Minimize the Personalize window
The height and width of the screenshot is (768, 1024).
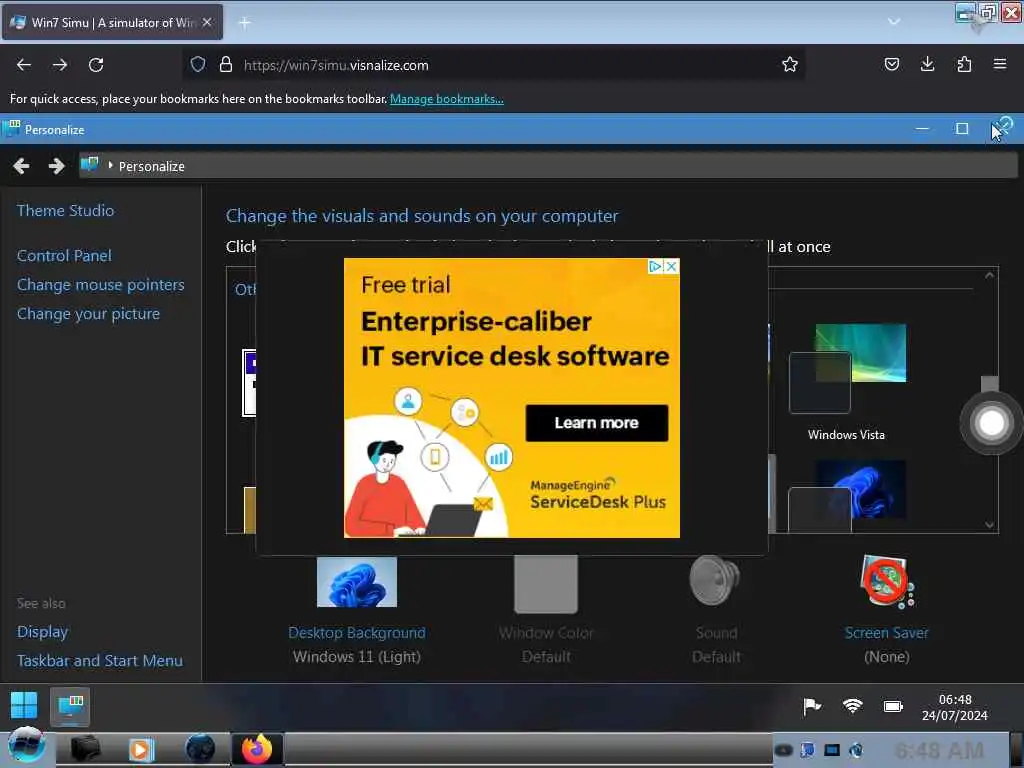pyautogui.click(x=922, y=129)
